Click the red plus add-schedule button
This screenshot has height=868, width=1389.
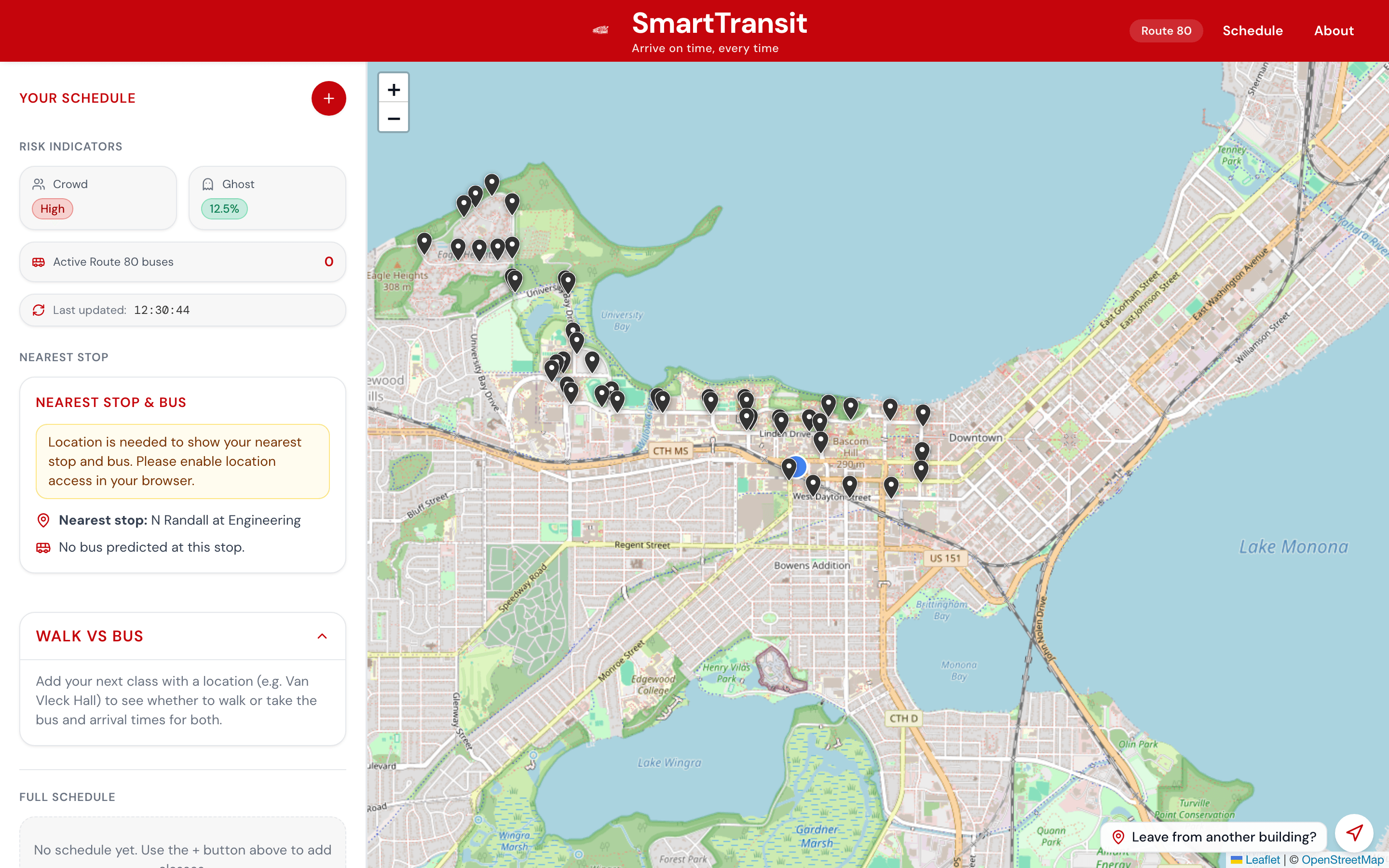(x=328, y=98)
